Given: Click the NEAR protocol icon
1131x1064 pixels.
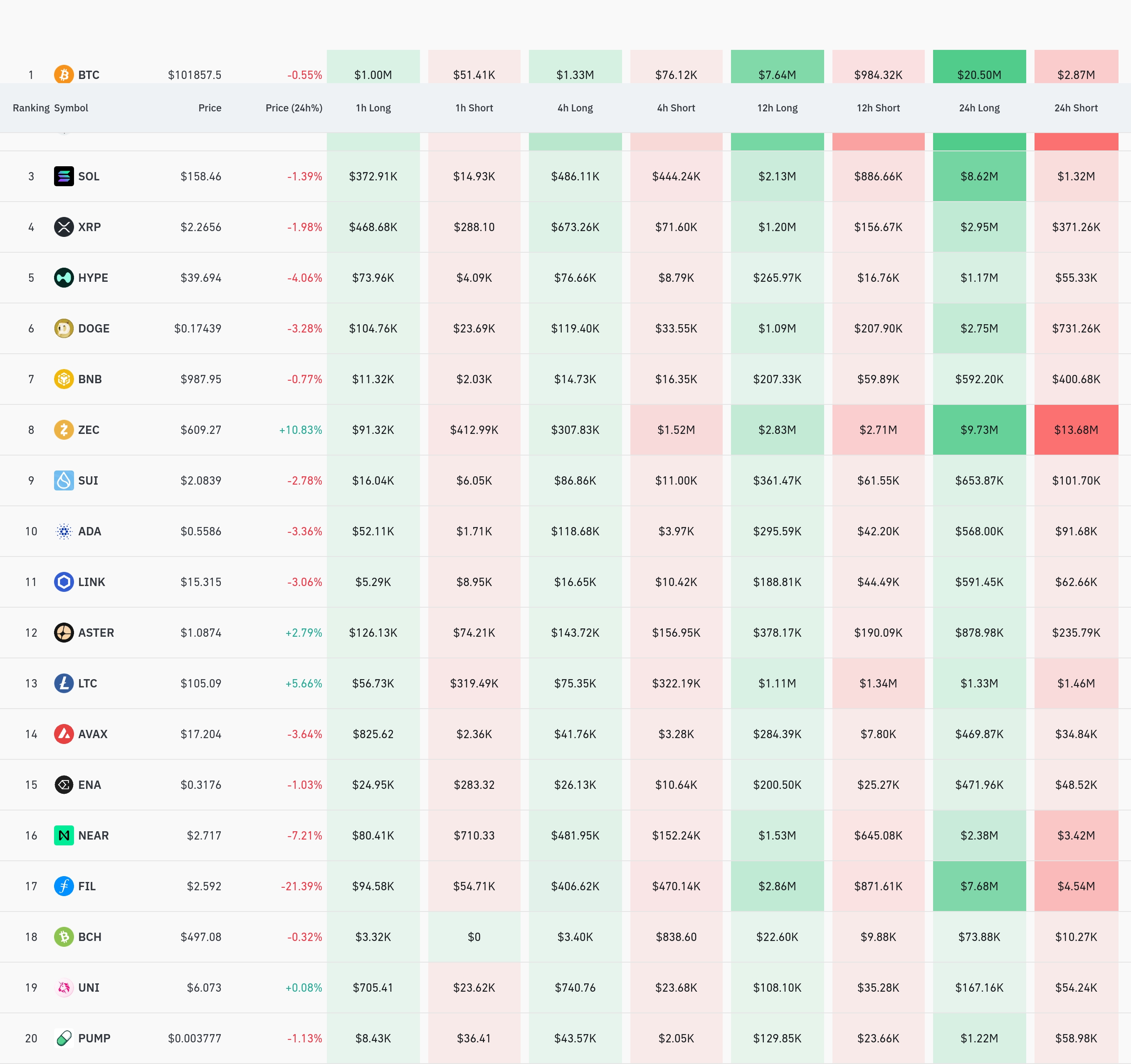Looking at the screenshot, I should (64, 835).
